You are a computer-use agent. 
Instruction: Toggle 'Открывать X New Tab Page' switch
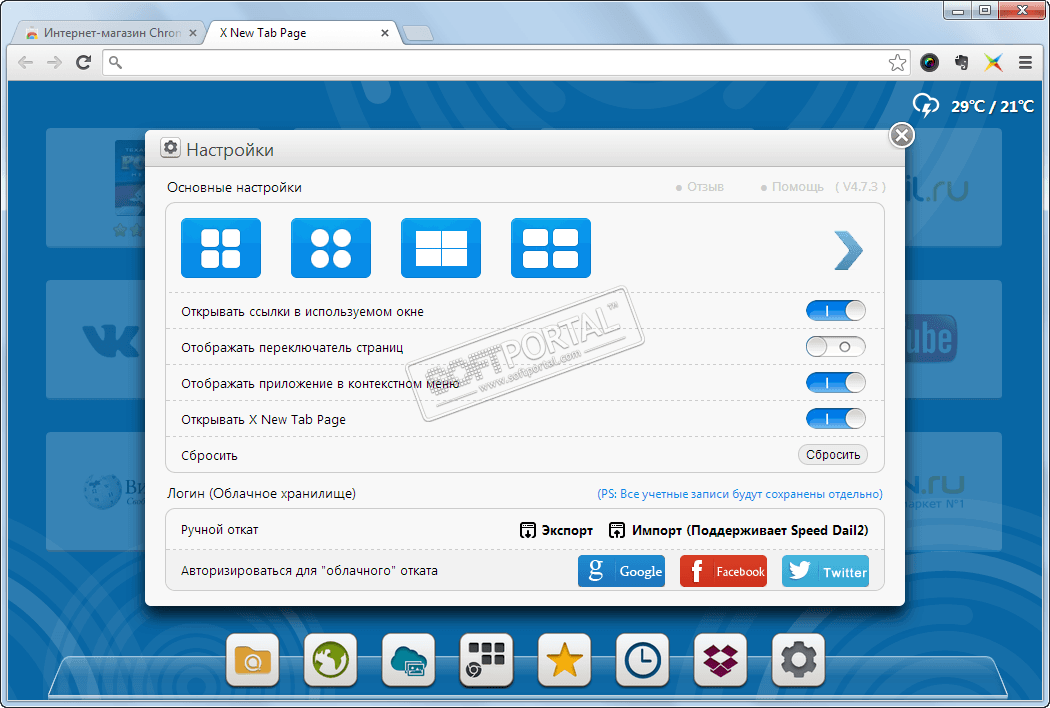836,419
